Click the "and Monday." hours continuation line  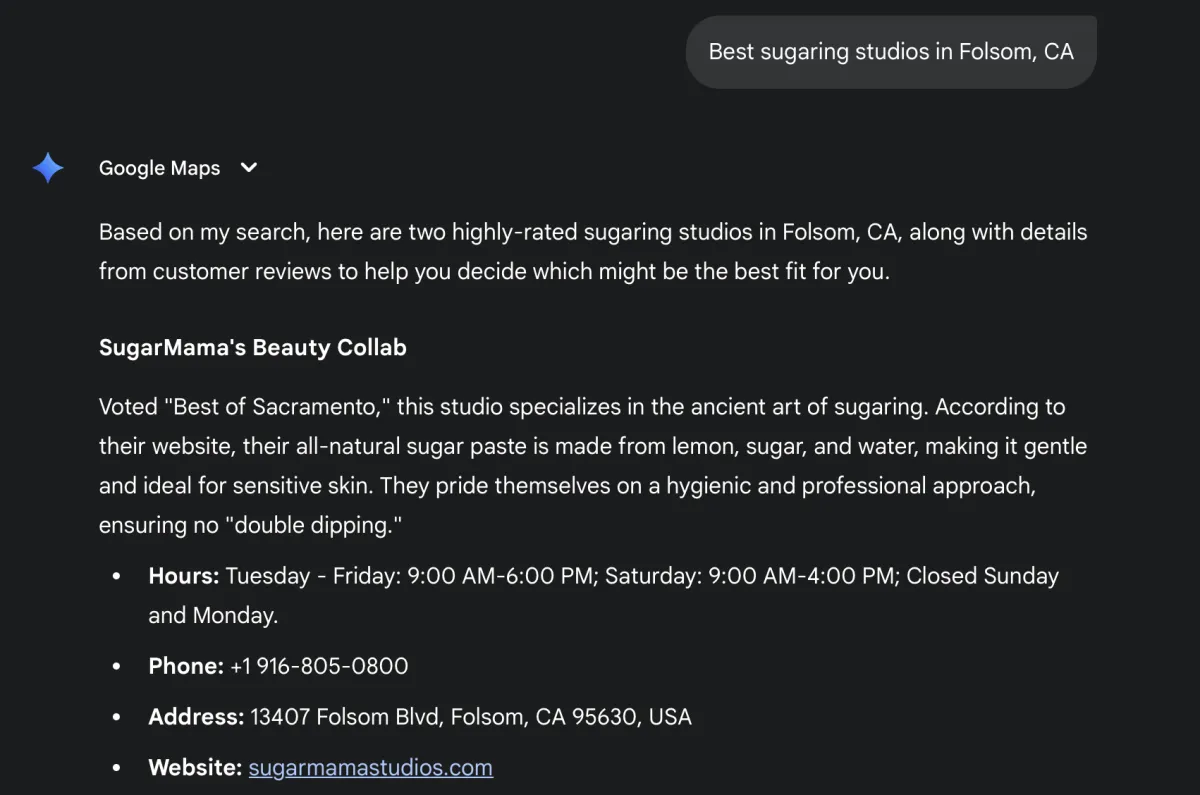(x=213, y=616)
